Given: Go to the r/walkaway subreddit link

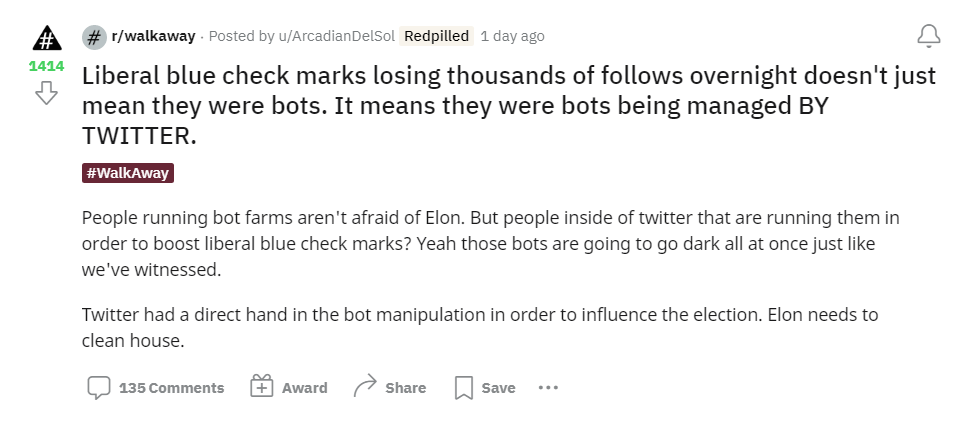Looking at the screenshot, I should 153,37.
